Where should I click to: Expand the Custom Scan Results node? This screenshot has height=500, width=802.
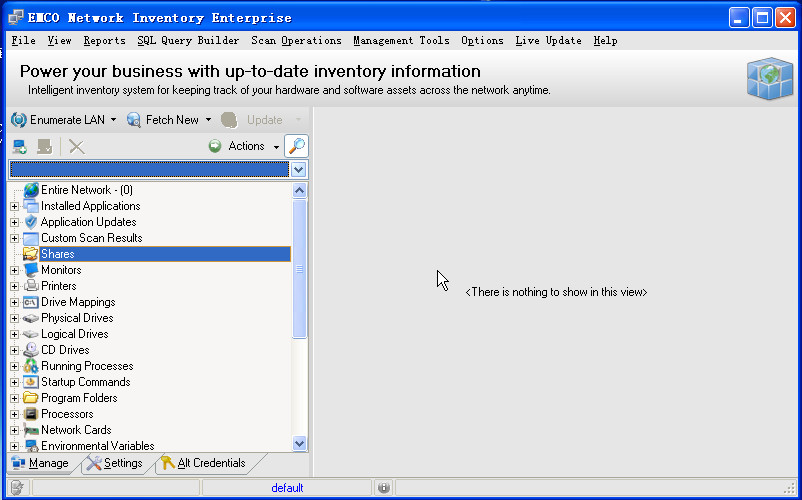point(14,238)
